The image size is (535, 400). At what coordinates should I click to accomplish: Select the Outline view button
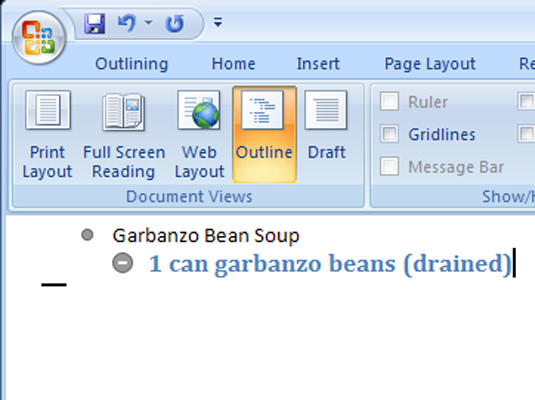click(x=264, y=134)
